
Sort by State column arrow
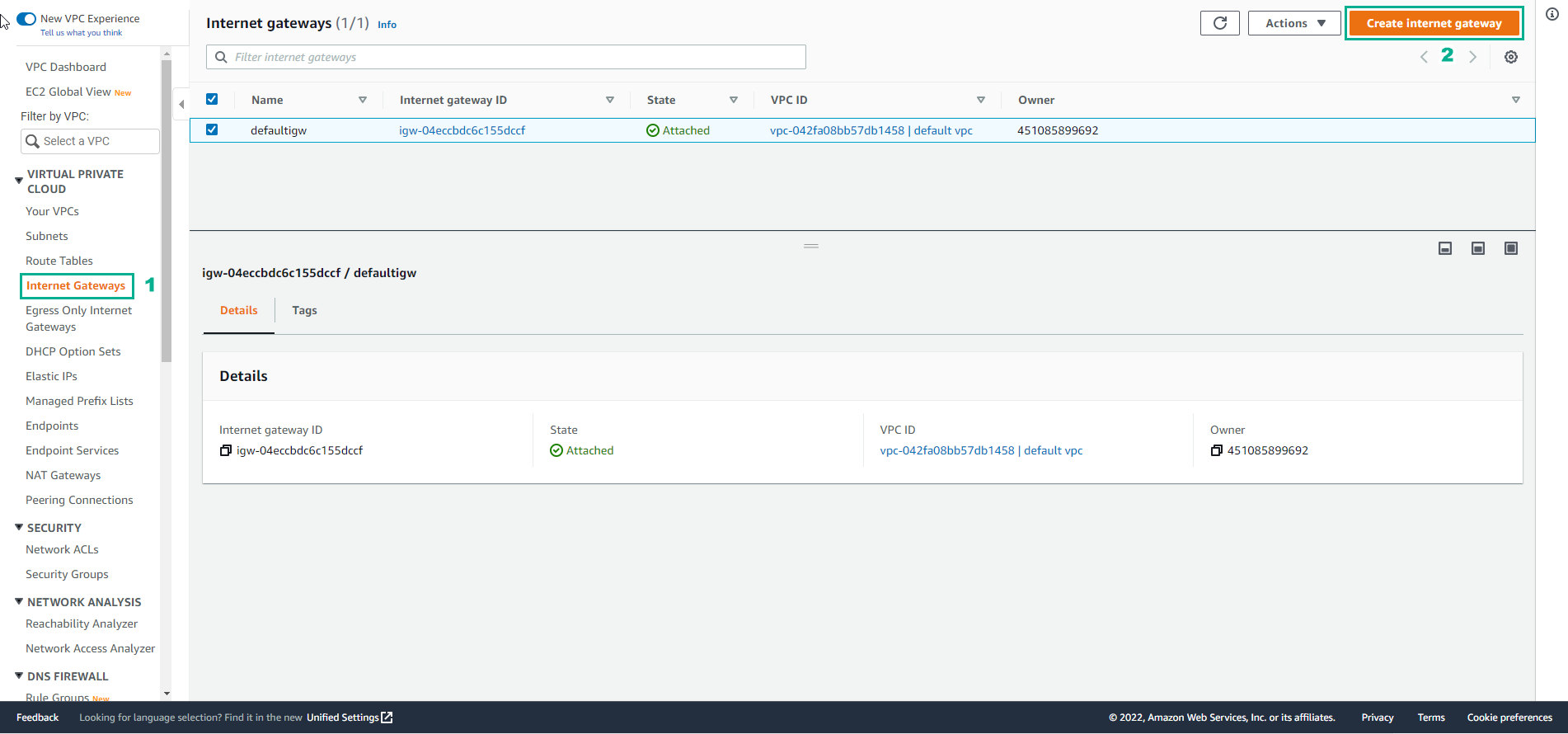733,100
